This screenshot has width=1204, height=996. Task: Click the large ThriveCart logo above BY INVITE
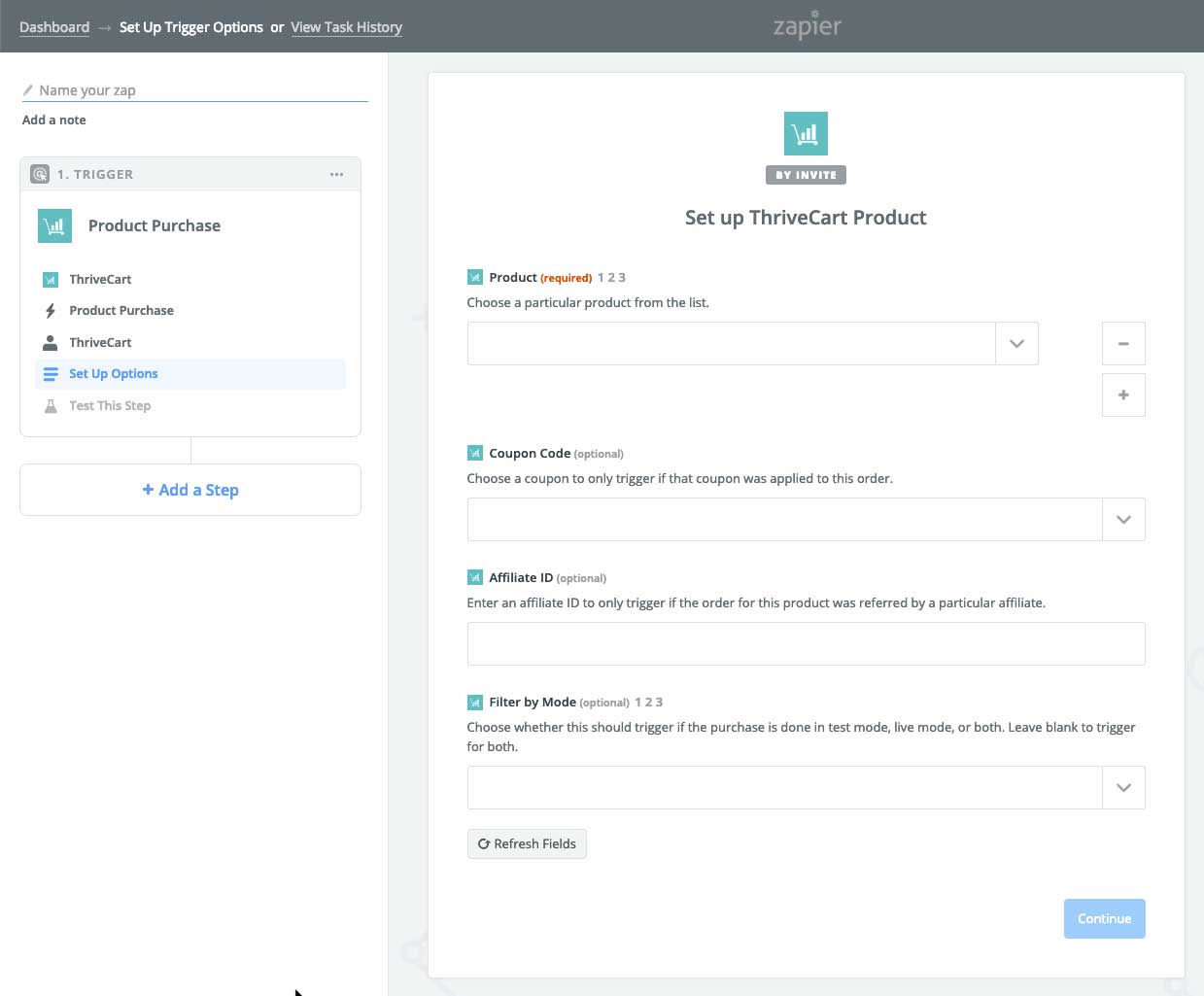(x=806, y=133)
